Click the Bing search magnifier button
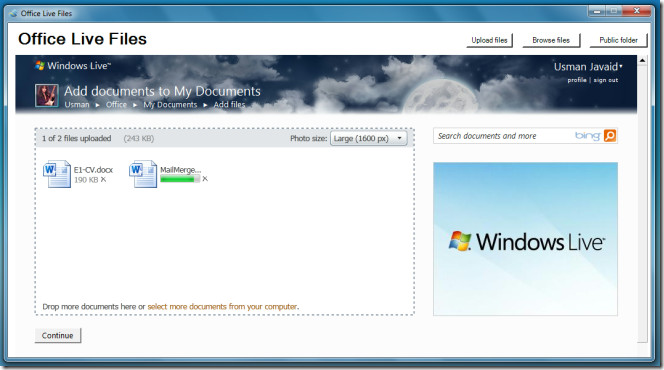 [x=610, y=136]
